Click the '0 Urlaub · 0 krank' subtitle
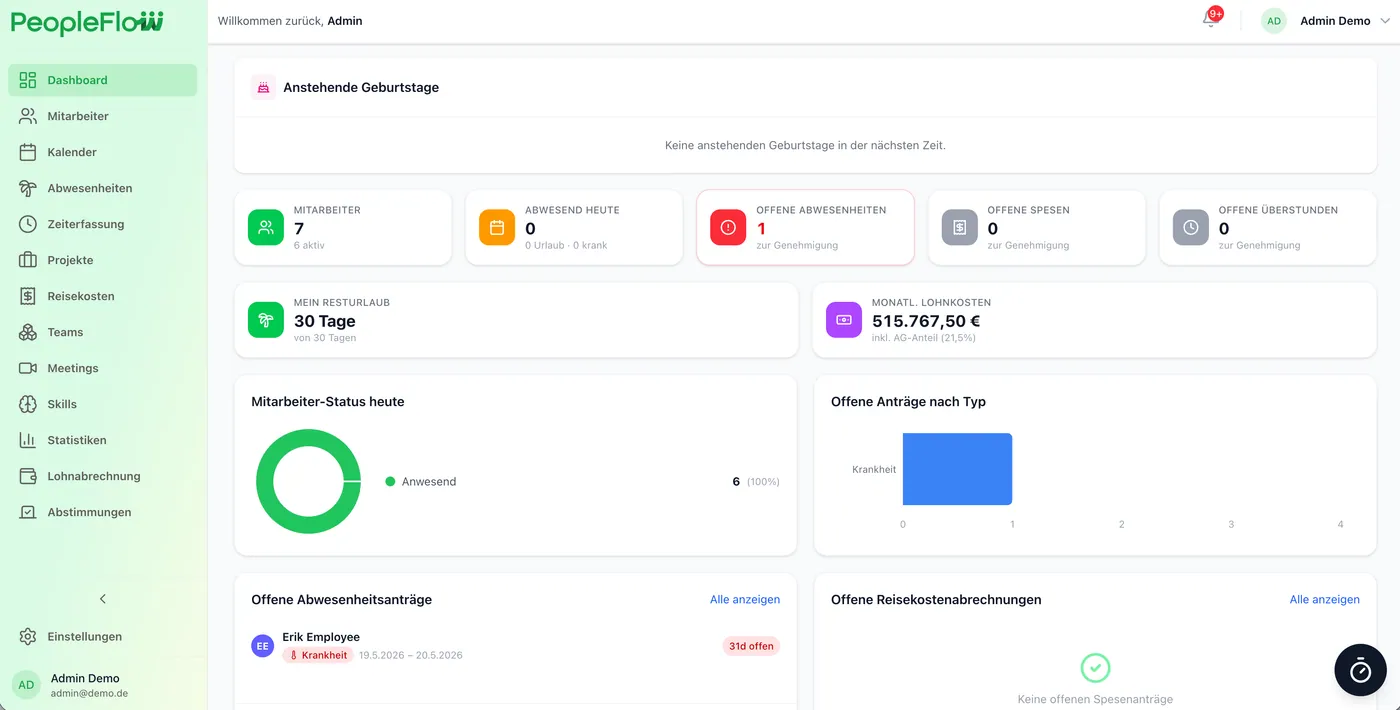Viewport: 1400px width, 710px height. pos(566,245)
